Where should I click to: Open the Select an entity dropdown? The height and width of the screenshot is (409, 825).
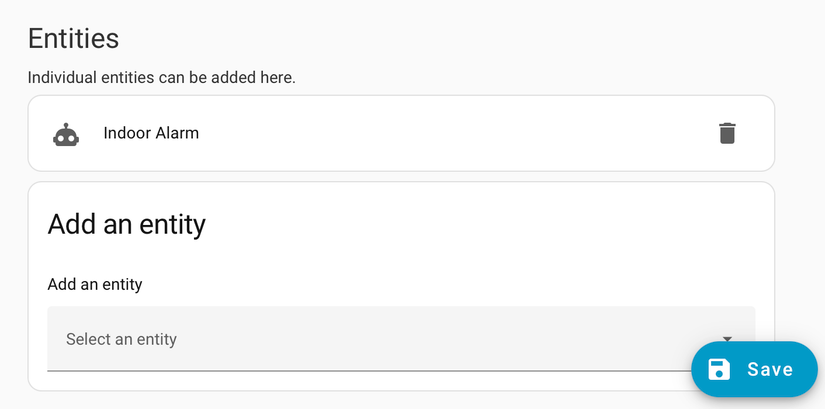pos(400,339)
